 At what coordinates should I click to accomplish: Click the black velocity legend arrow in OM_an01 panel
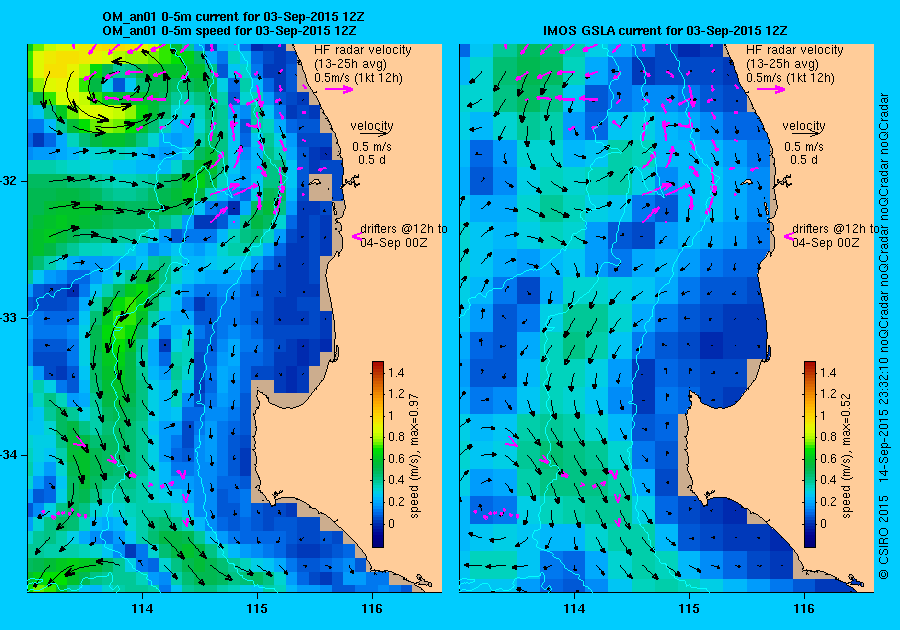tap(372, 134)
